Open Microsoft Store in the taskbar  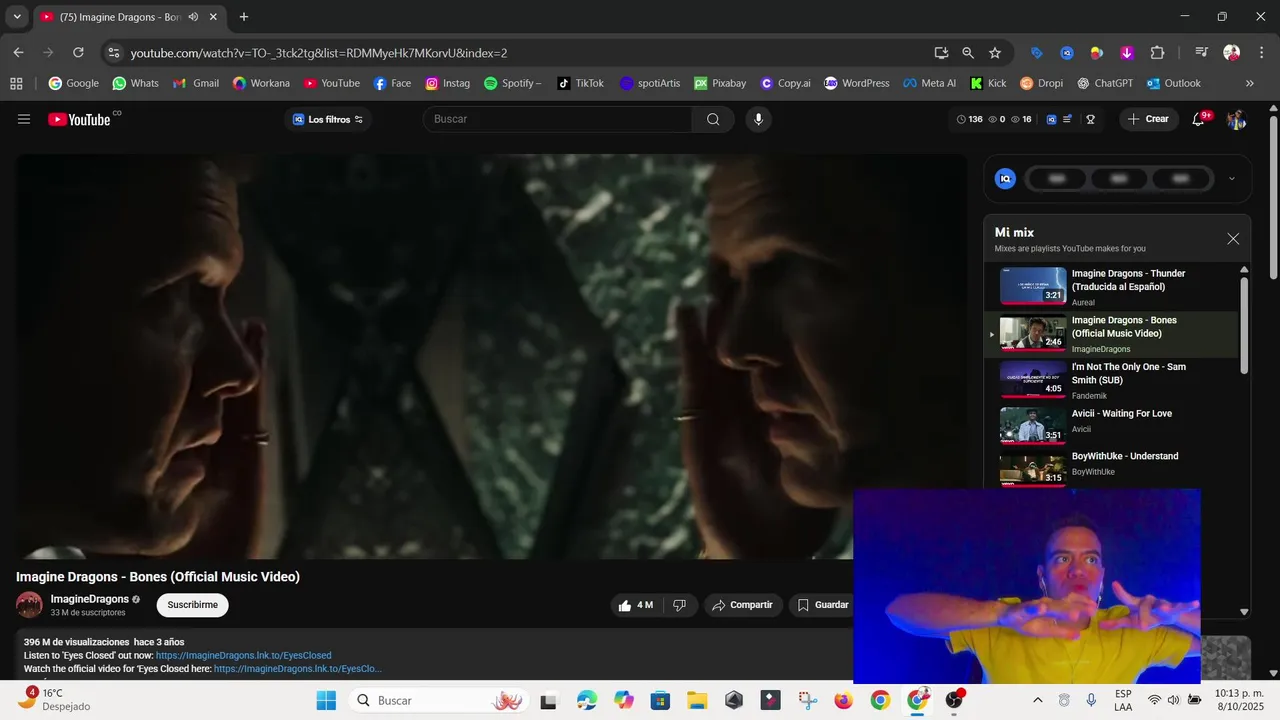pyautogui.click(x=660, y=700)
